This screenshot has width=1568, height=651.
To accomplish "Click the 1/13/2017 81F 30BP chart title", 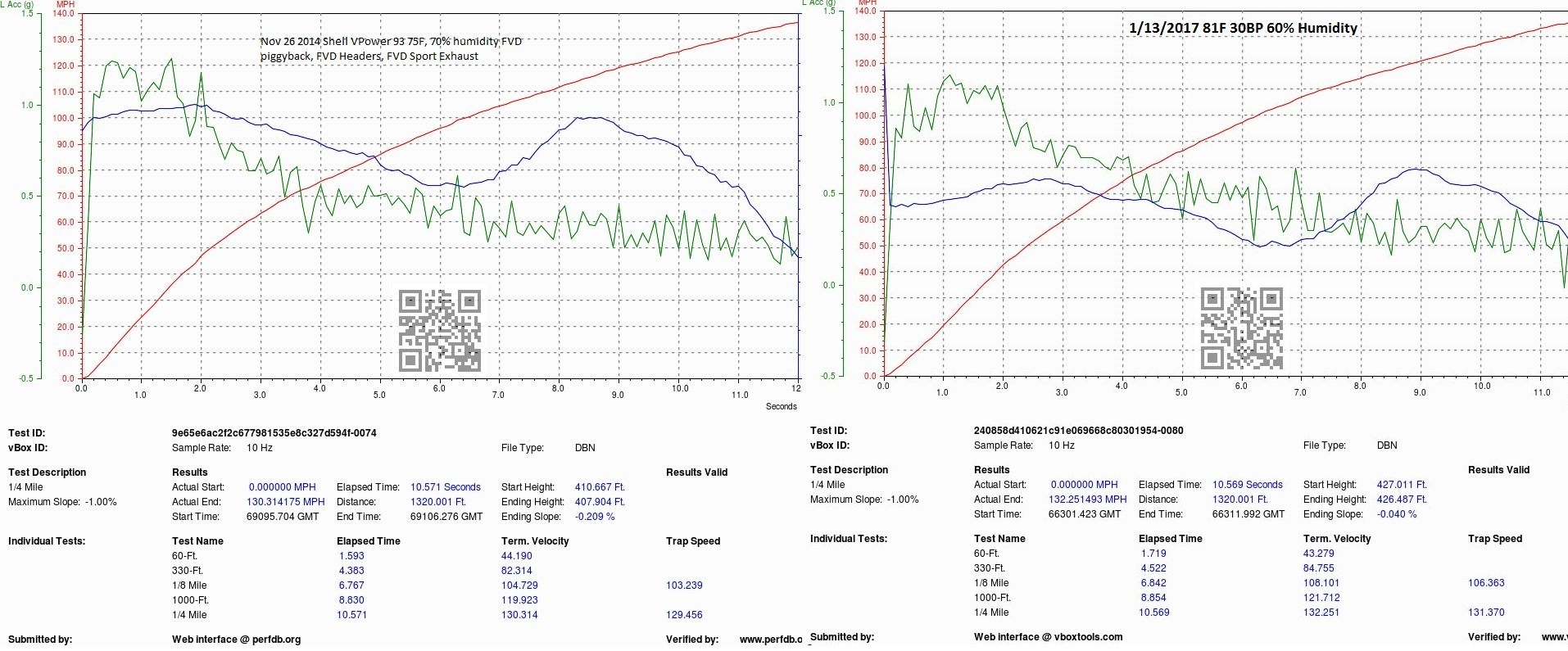I will point(1242,28).
